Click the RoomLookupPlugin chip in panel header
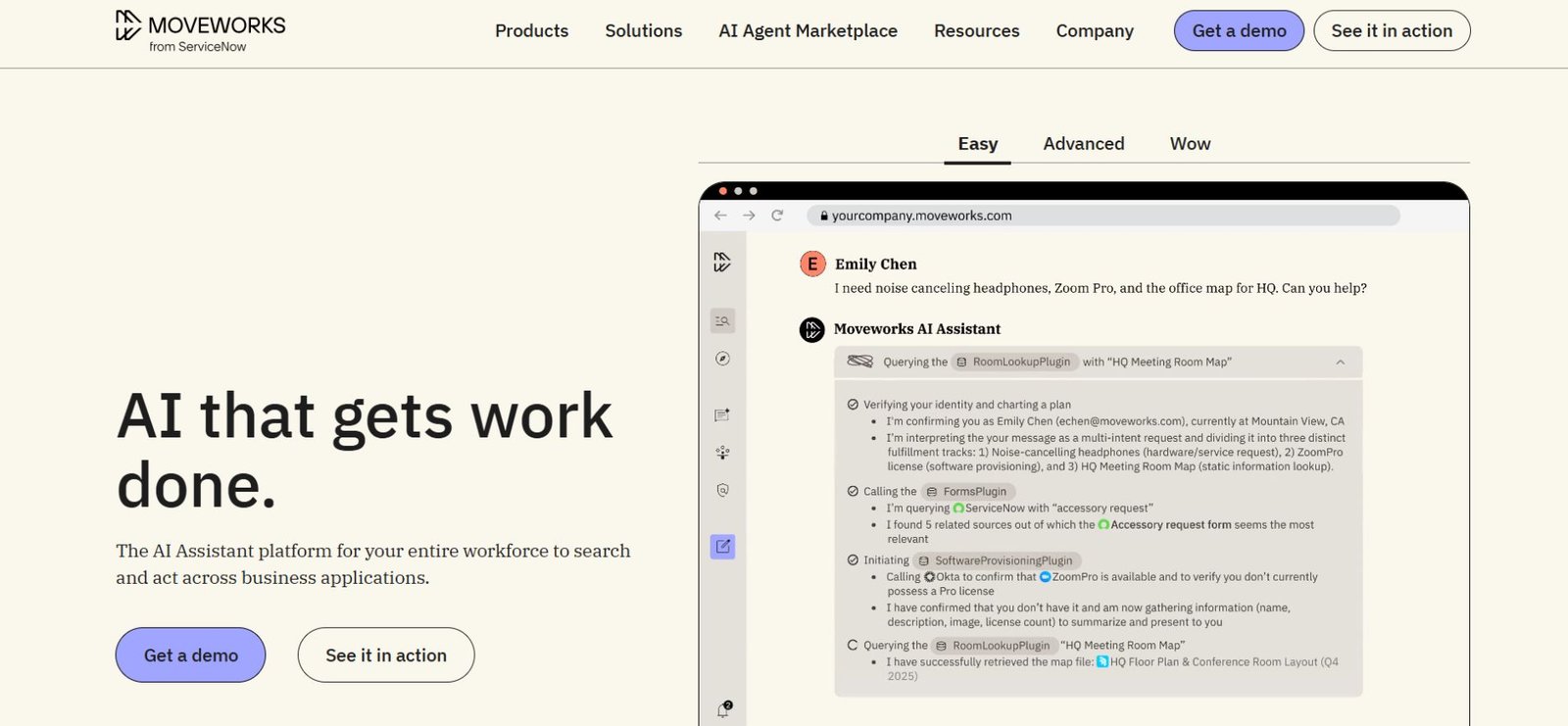This screenshot has height=726, width=1568. [x=1014, y=362]
